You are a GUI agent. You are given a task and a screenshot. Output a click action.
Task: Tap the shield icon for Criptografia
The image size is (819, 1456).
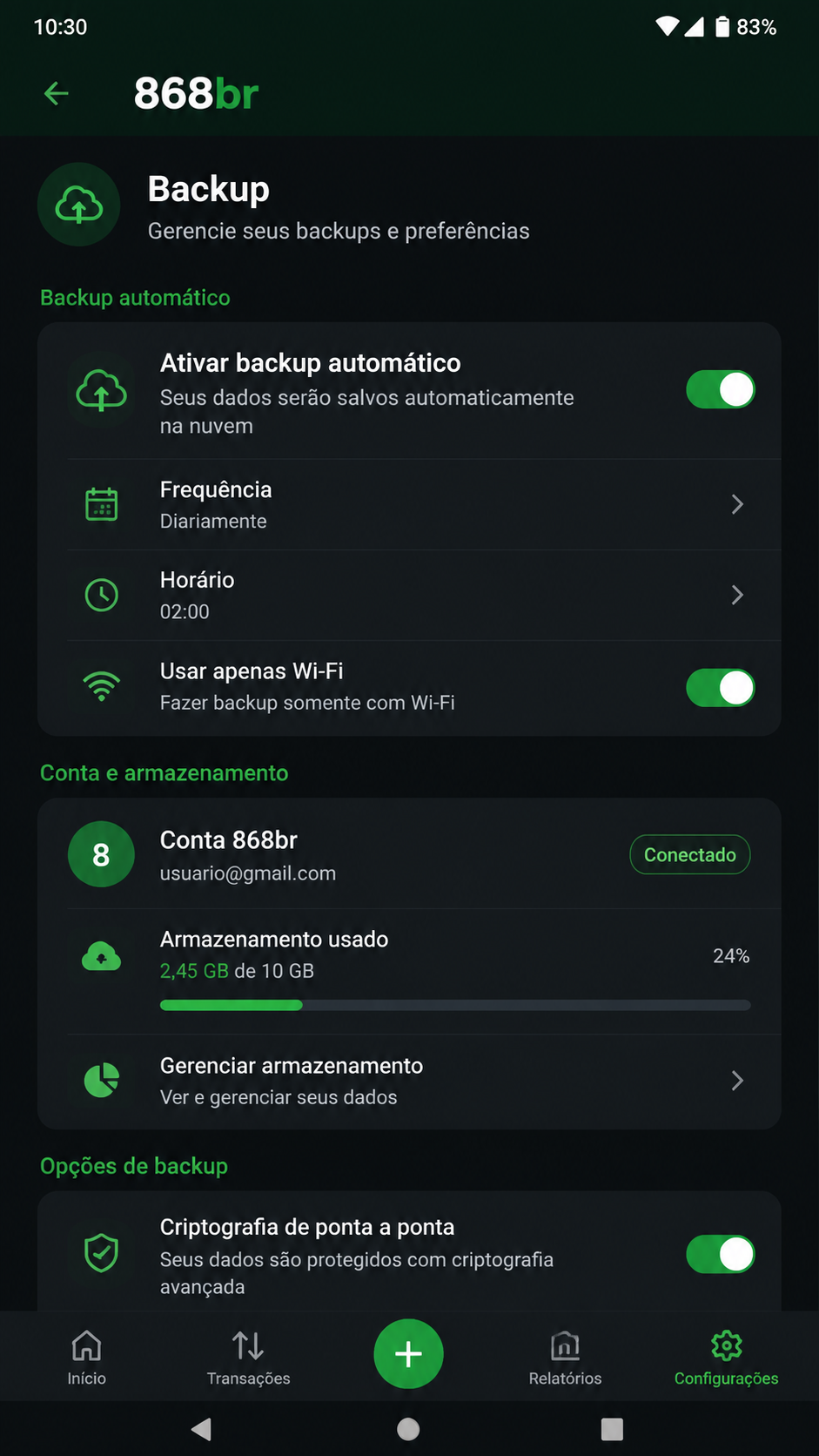pos(102,1253)
